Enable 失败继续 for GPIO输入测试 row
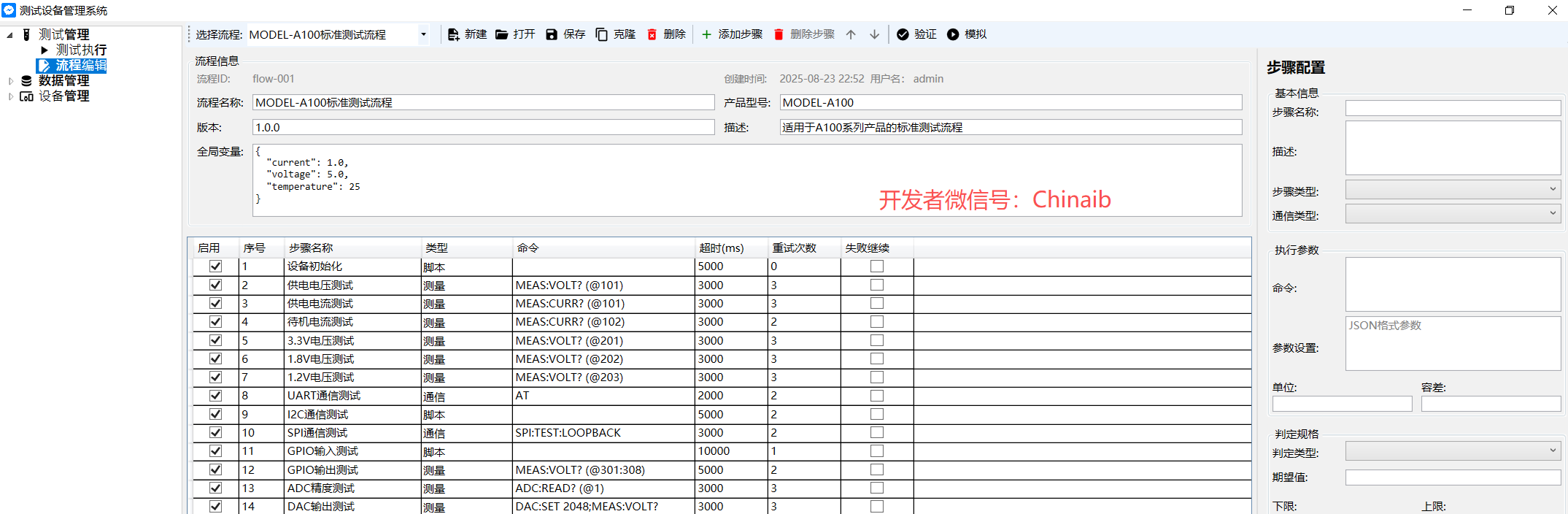Image resolution: width=1568 pixels, height=514 pixels. tap(877, 451)
